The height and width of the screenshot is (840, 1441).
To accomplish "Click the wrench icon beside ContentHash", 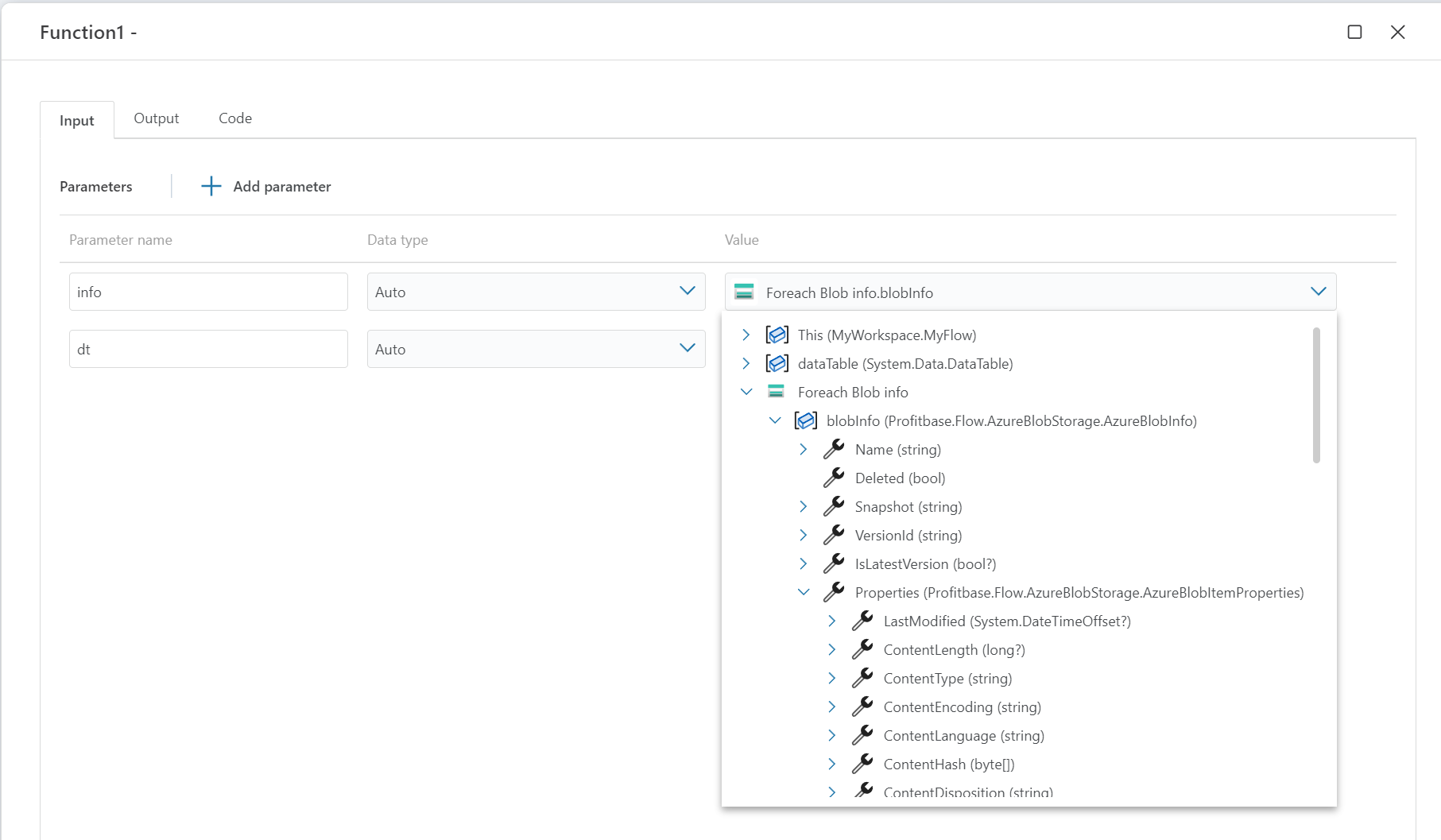I will [x=862, y=764].
